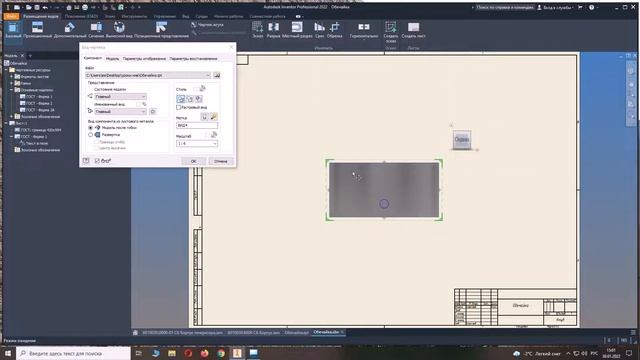Click the help search field in title bar
The height and width of the screenshot is (360, 640).
504,7
